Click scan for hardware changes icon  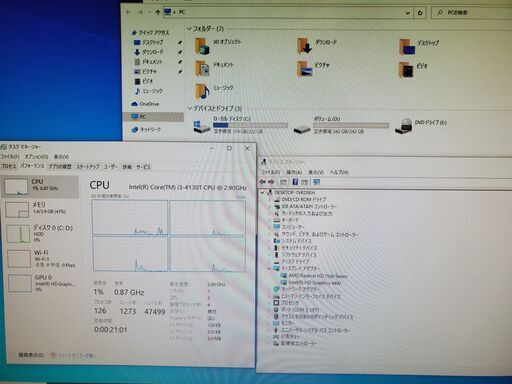(316, 182)
